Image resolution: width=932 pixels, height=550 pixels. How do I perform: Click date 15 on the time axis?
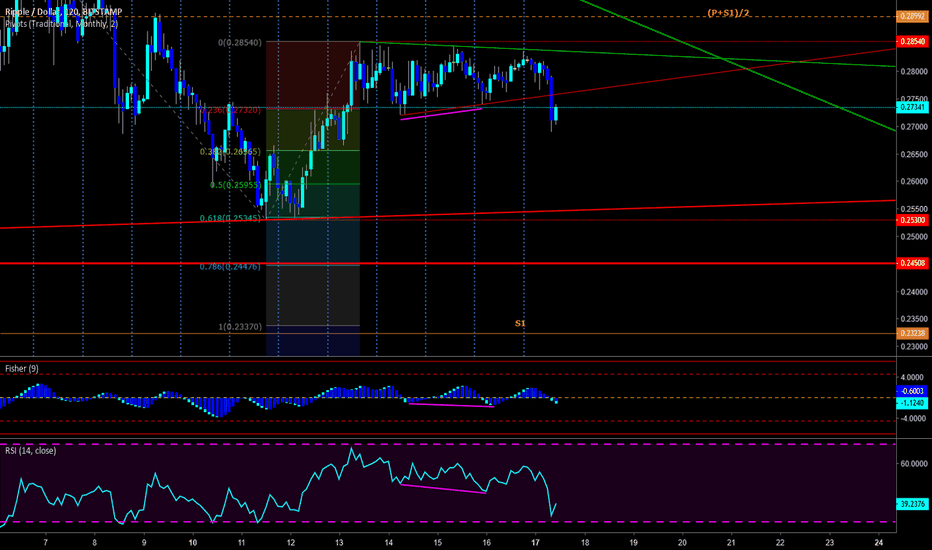point(437,542)
